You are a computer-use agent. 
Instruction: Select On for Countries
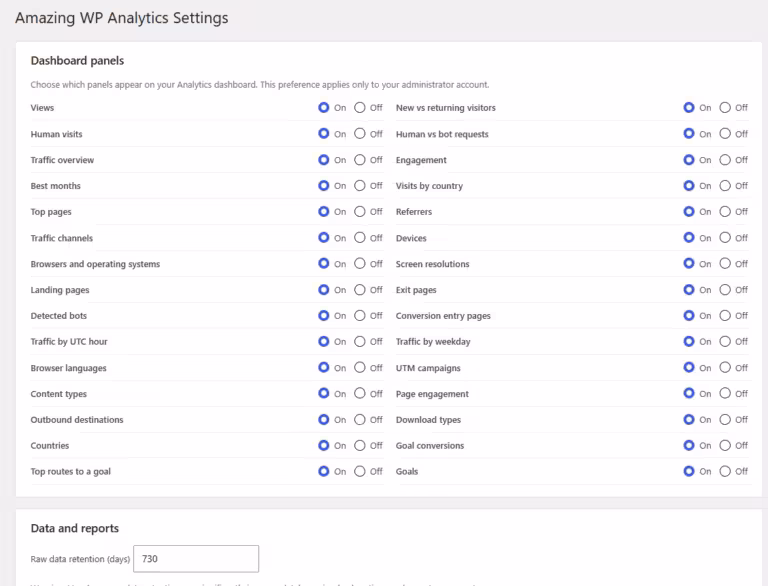(324, 445)
